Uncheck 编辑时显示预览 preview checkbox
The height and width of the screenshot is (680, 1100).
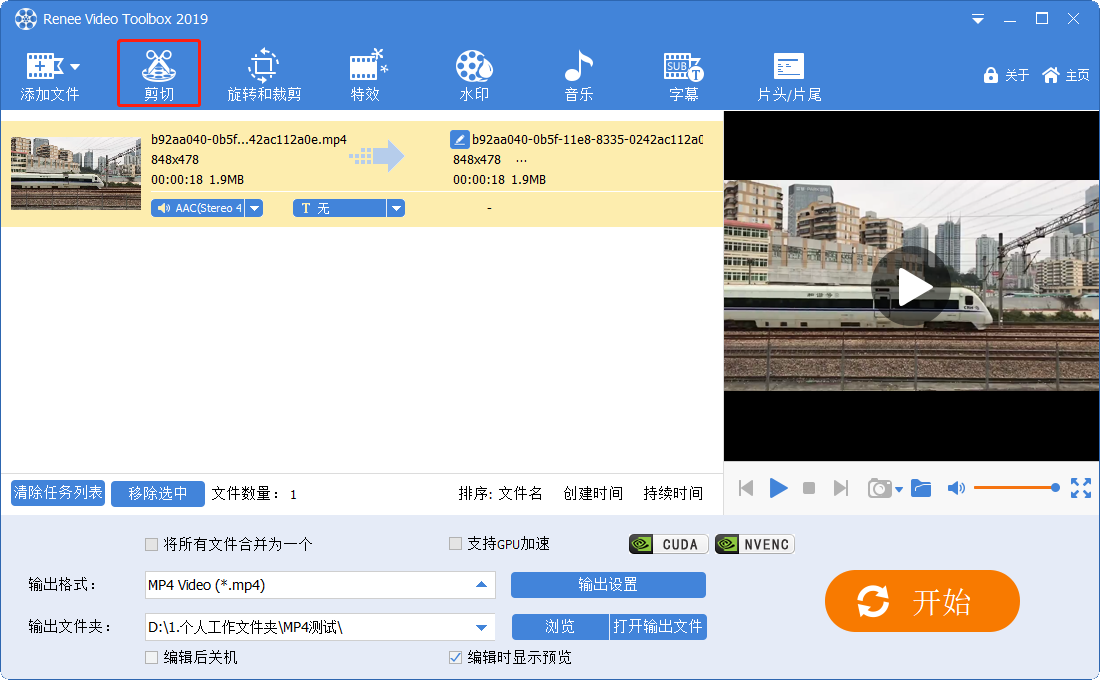[x=456, y=658]
